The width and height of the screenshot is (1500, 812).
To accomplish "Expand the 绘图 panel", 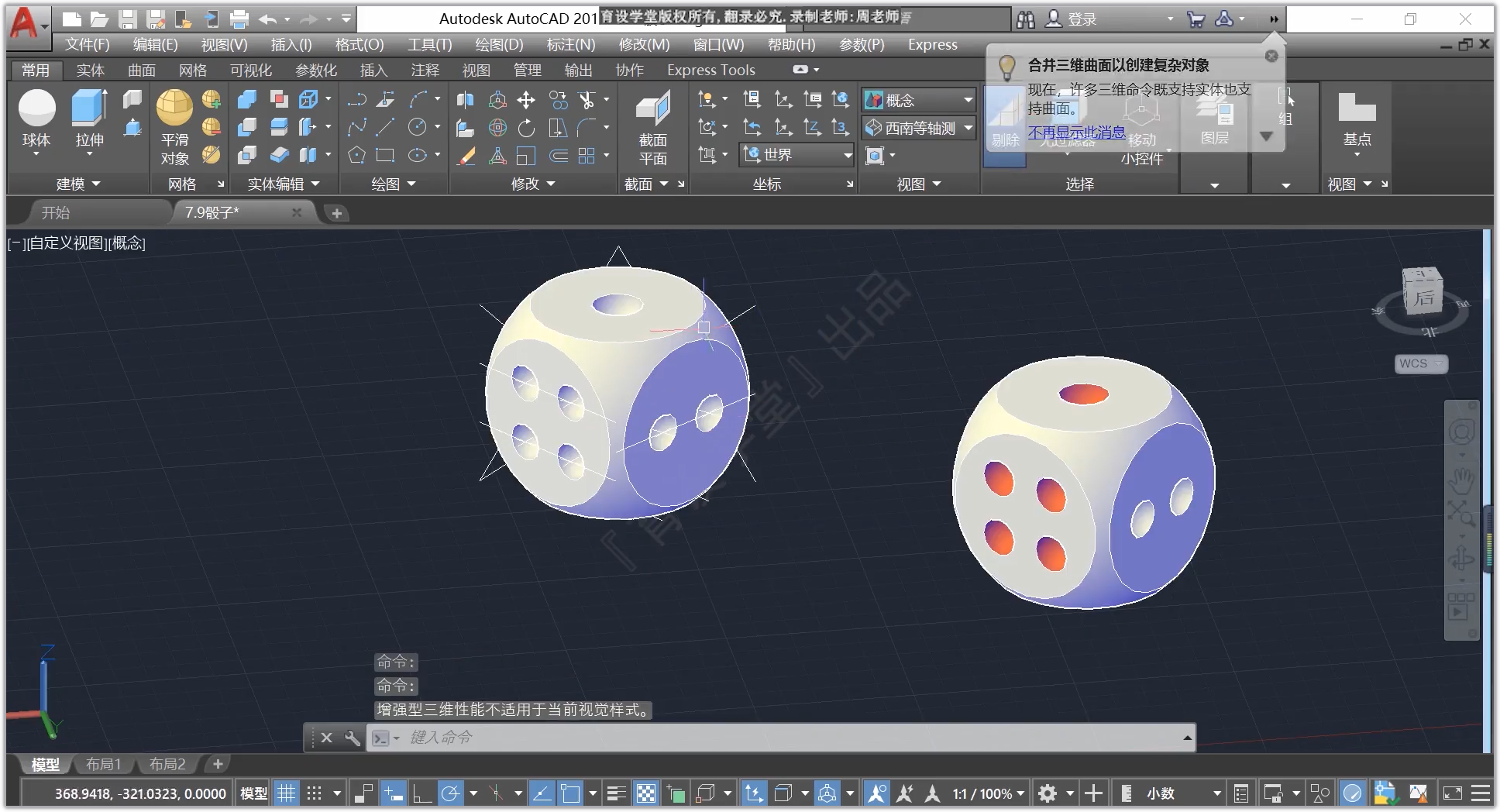I will 394,184.
